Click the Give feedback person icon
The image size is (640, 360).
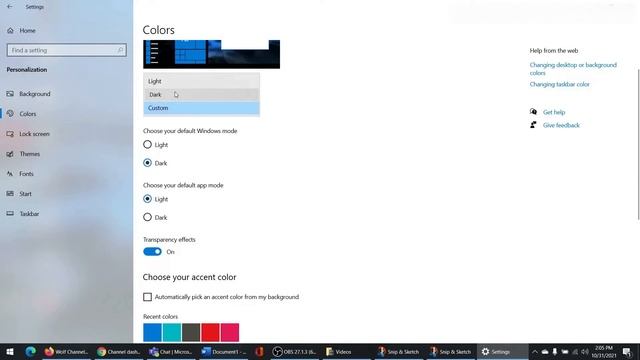[x=533, y=125]
